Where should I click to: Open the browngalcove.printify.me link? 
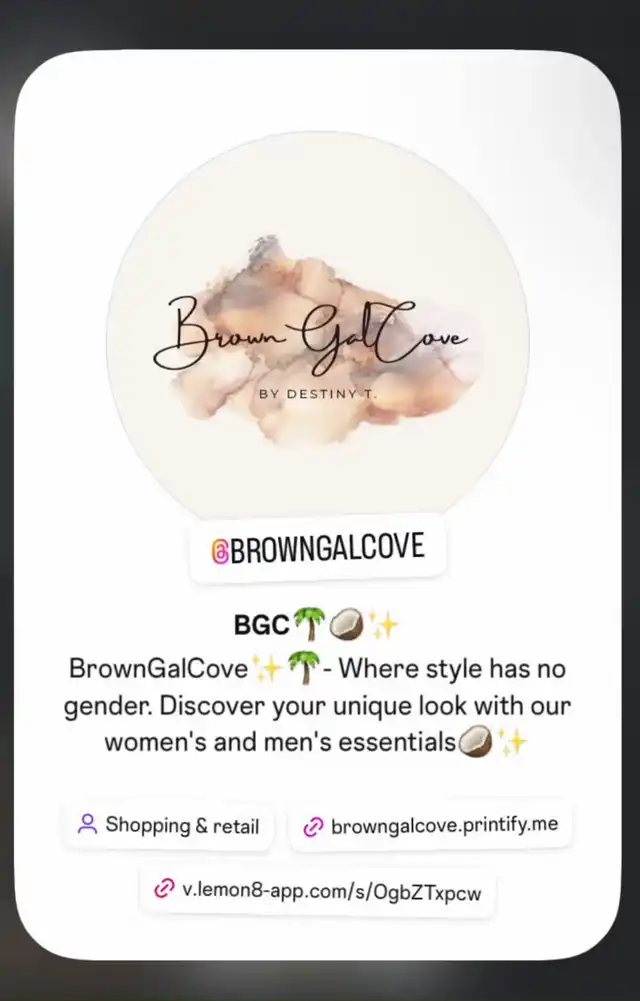[x=431, y=825]
